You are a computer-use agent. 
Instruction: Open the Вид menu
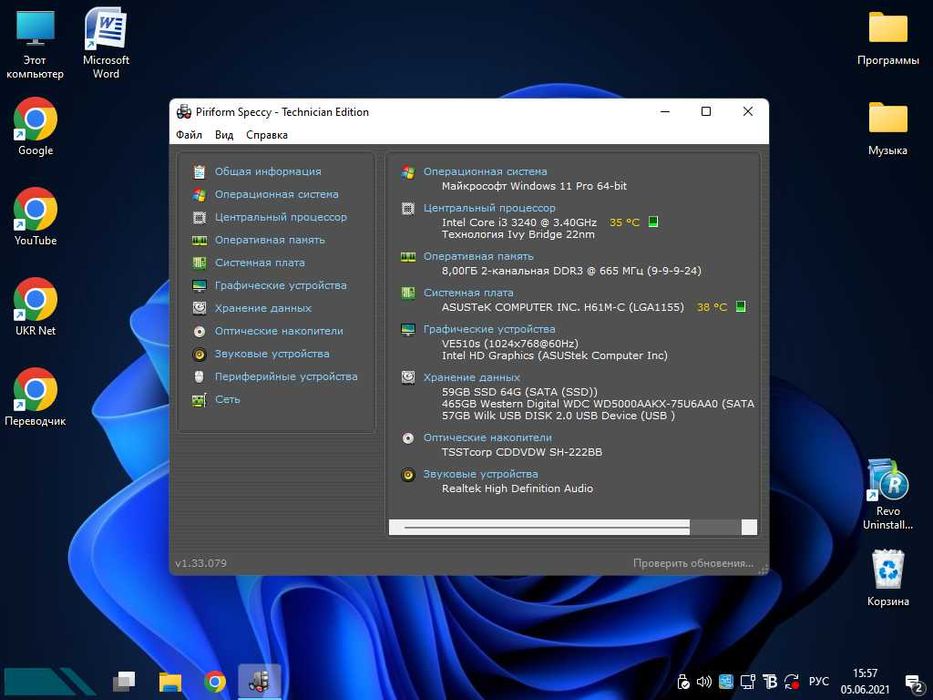224,135
